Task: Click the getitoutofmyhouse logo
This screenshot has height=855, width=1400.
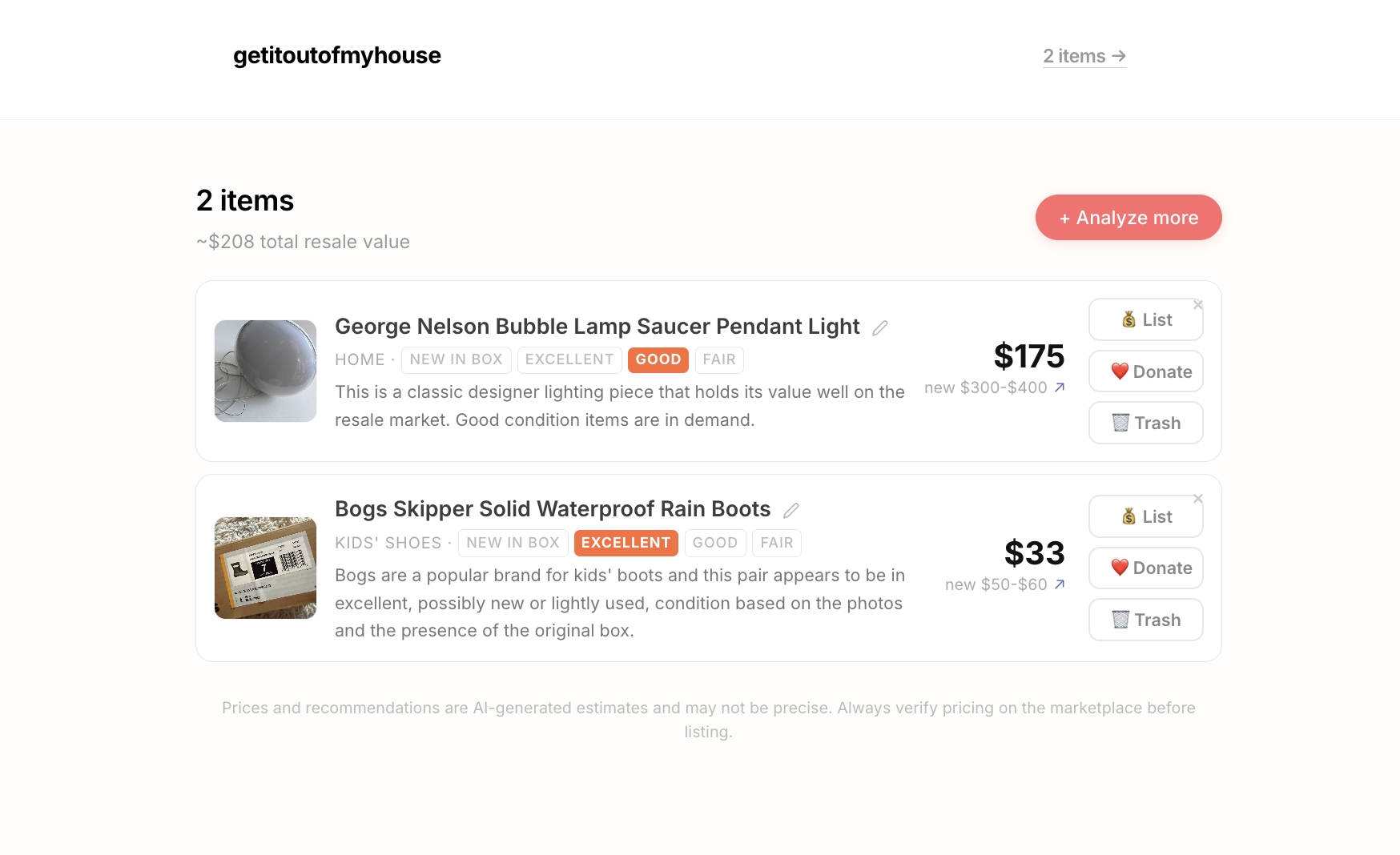Action: coord(336,56)
